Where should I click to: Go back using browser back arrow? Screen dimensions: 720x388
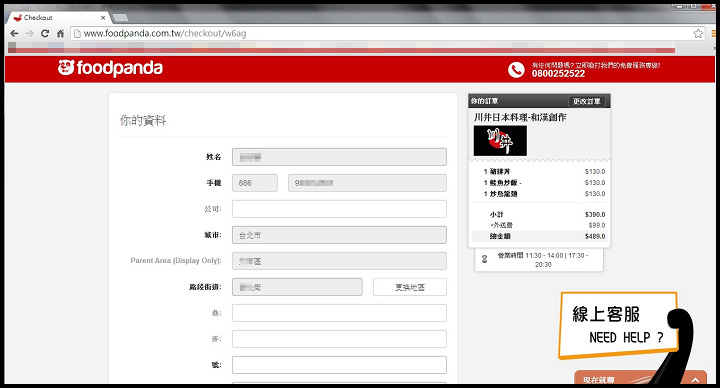14,34
